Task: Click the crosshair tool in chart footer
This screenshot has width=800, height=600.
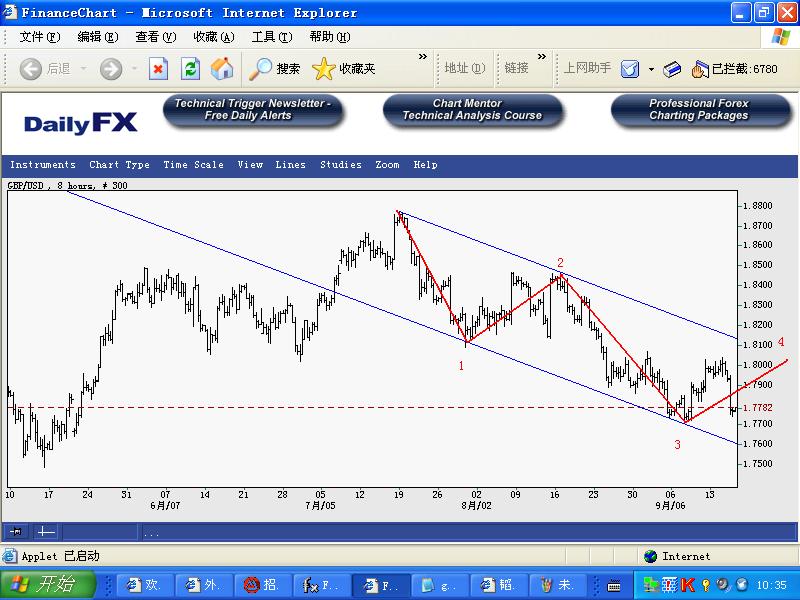Action: (46, 532)
